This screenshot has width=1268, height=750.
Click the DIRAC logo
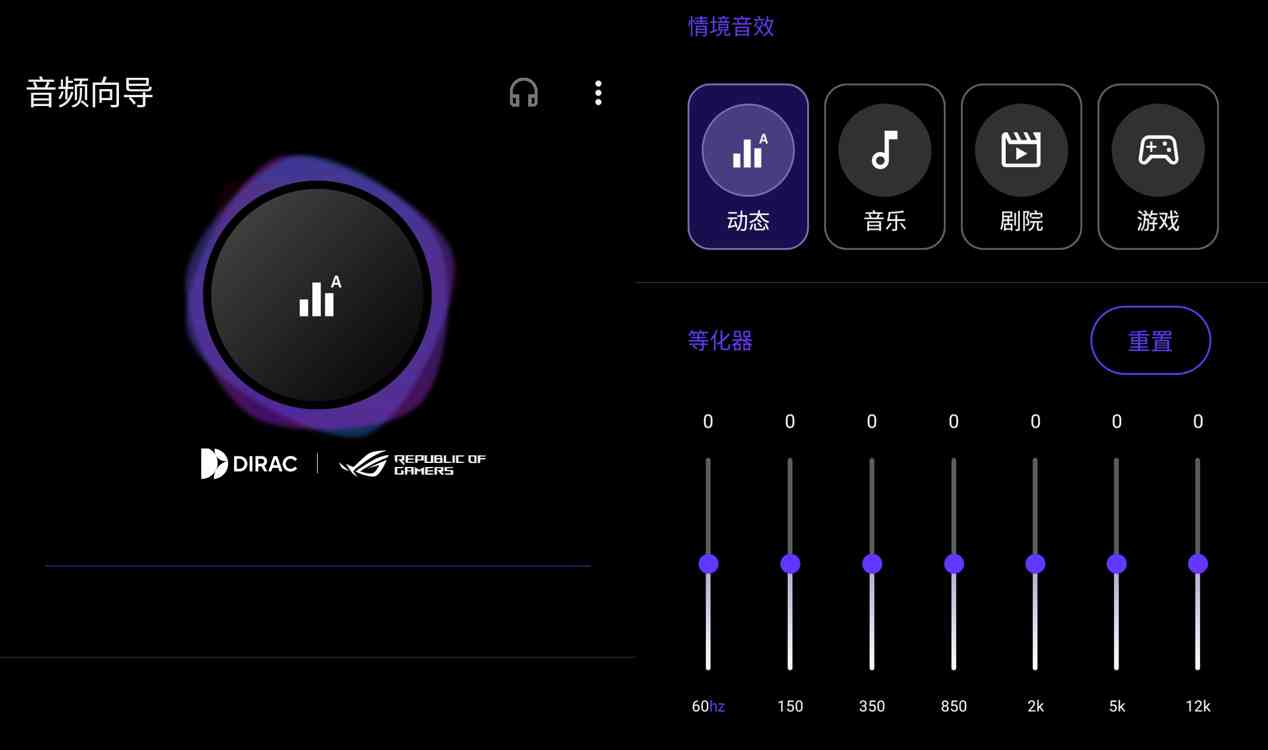click(249, 464)
